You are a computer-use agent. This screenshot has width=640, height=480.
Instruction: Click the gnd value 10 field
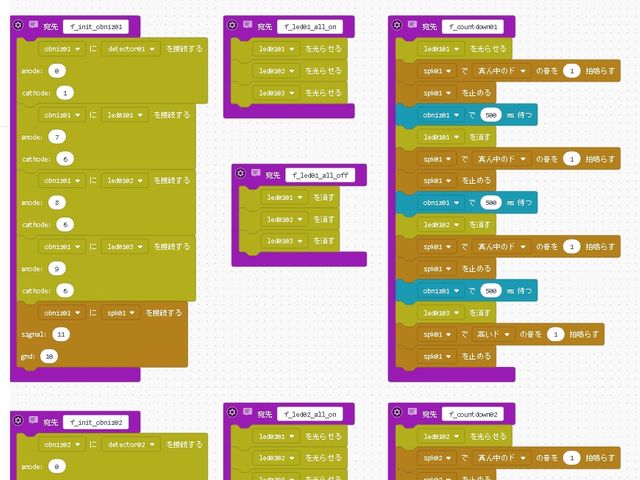click(x=49, y=356)
